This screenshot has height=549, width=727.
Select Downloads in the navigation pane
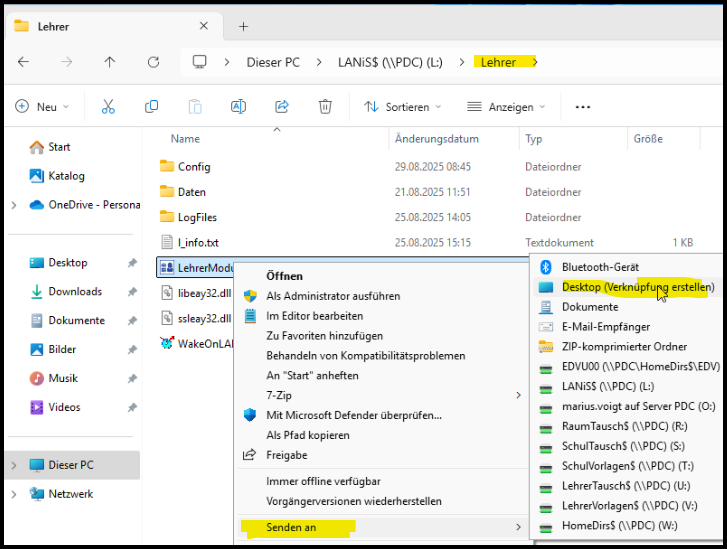coord(75,292)
